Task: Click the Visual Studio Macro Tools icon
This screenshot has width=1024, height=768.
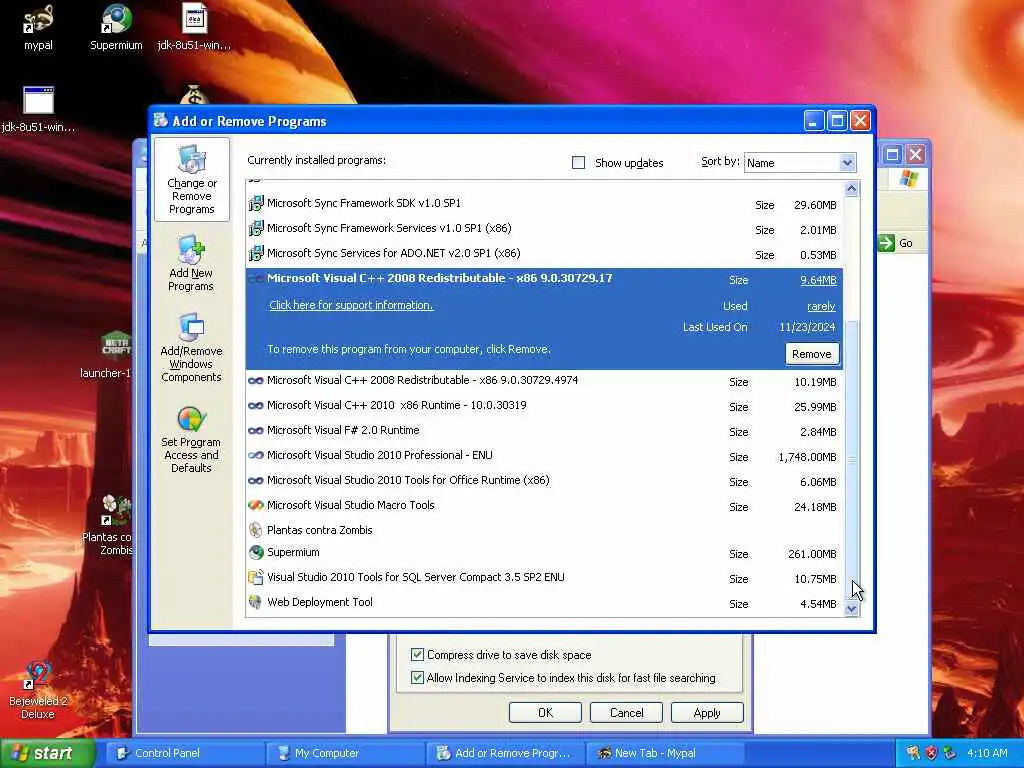Action: coord(256,505)
